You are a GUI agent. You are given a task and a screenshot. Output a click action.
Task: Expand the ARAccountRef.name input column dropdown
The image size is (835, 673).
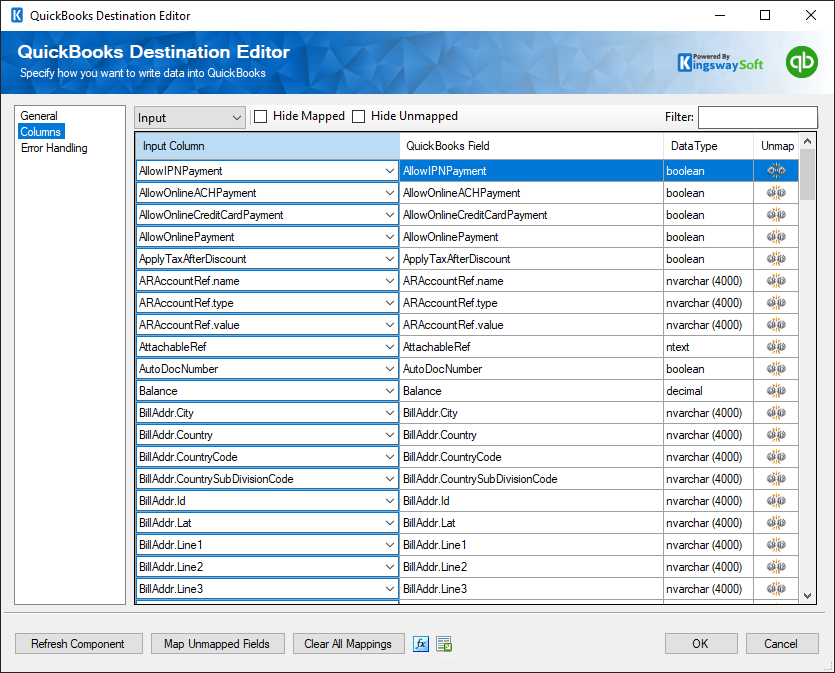click(390, 281)
